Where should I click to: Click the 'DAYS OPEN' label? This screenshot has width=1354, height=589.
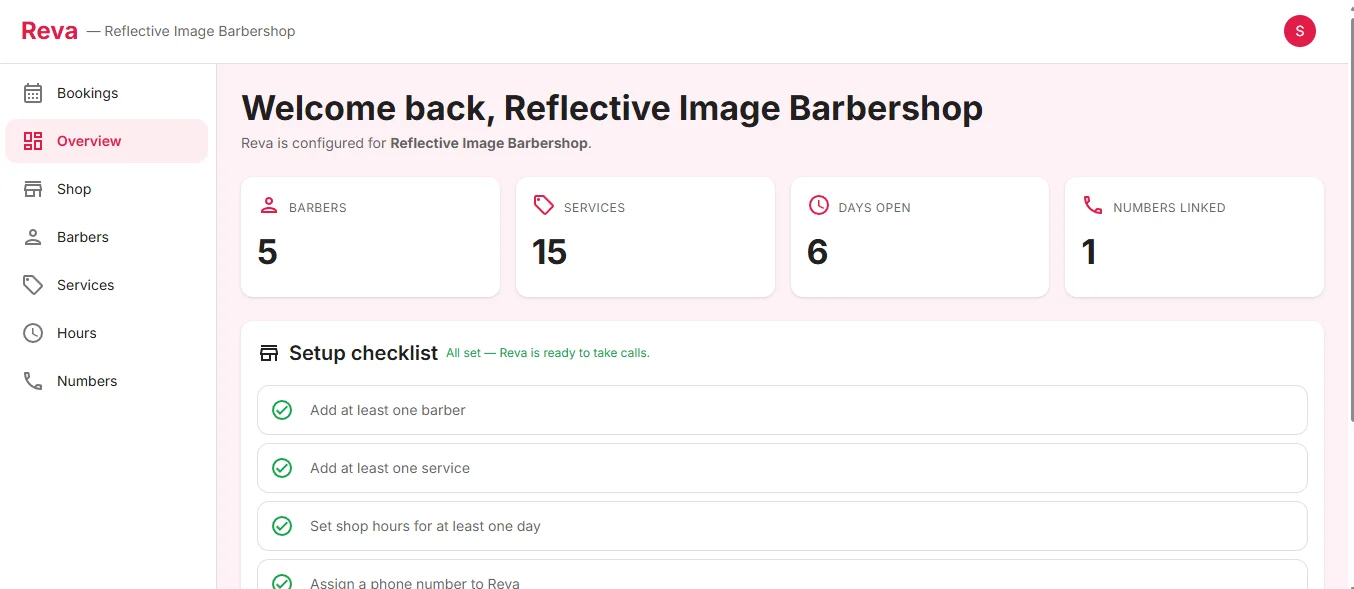(874, 208)
